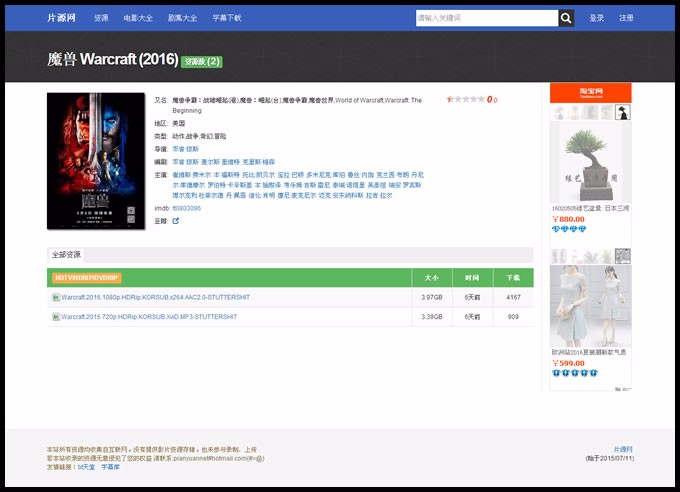The height and width of the screenshot is (492, 680).
Task: Click the bonsai ad title text
Action: tap(590, 208)
